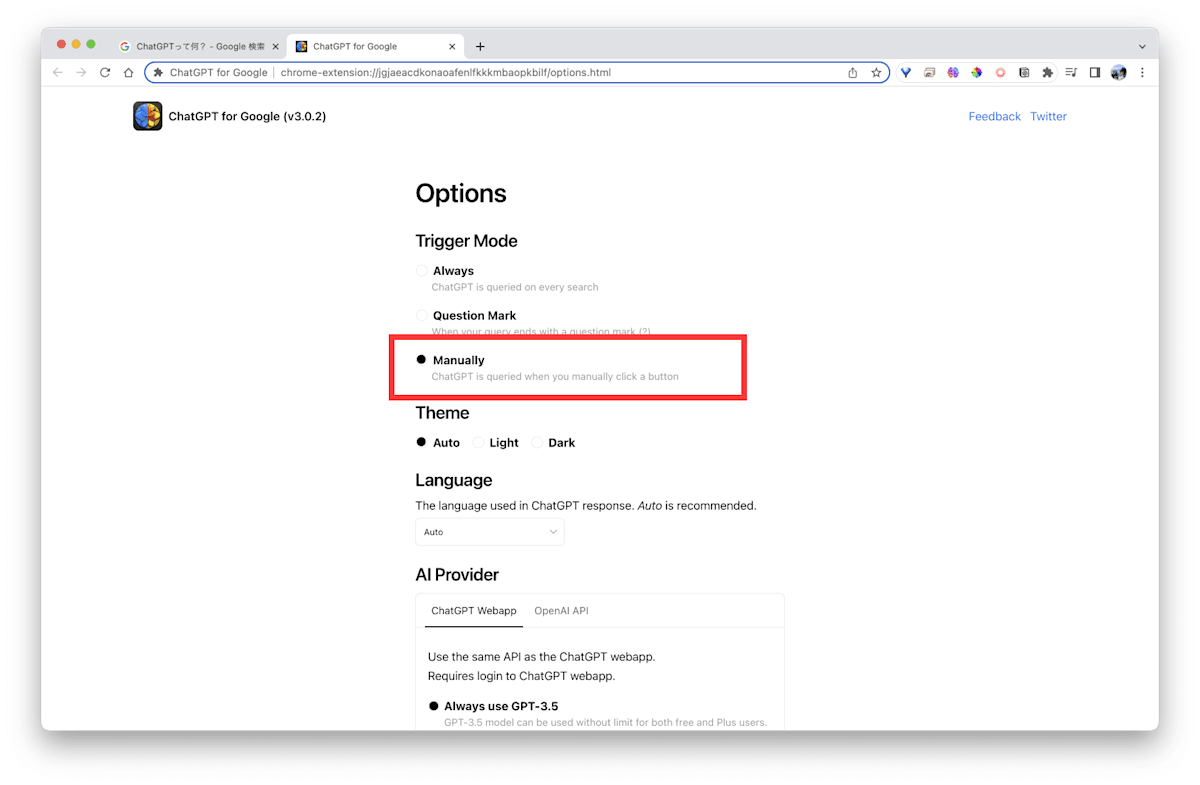Click 'Use the same API as the ChatGPT webapp' text
The image size is (1200, 785).
541,657
